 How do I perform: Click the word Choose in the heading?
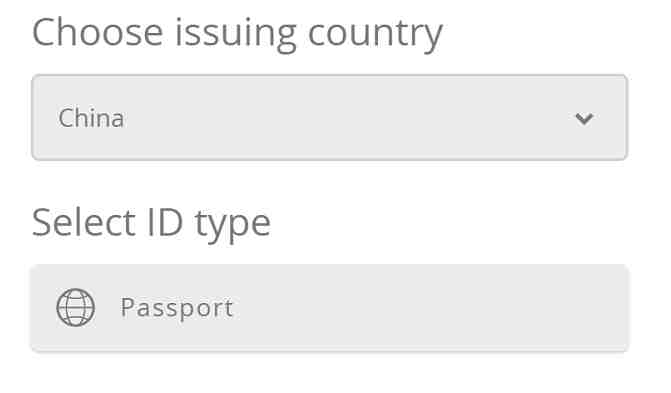tap(98, 32)
